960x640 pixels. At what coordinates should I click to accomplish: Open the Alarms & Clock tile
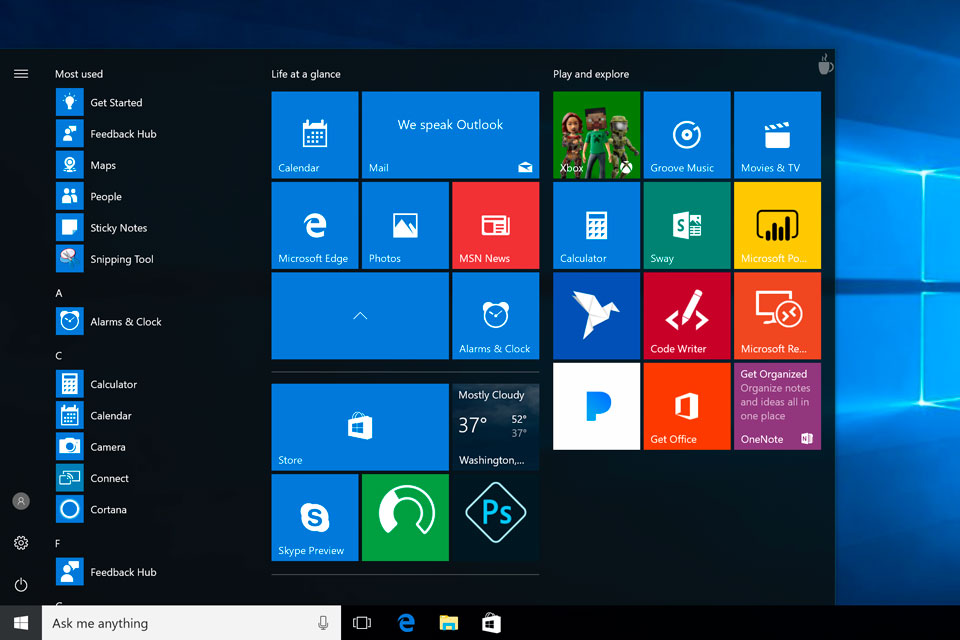click(496, 316)
